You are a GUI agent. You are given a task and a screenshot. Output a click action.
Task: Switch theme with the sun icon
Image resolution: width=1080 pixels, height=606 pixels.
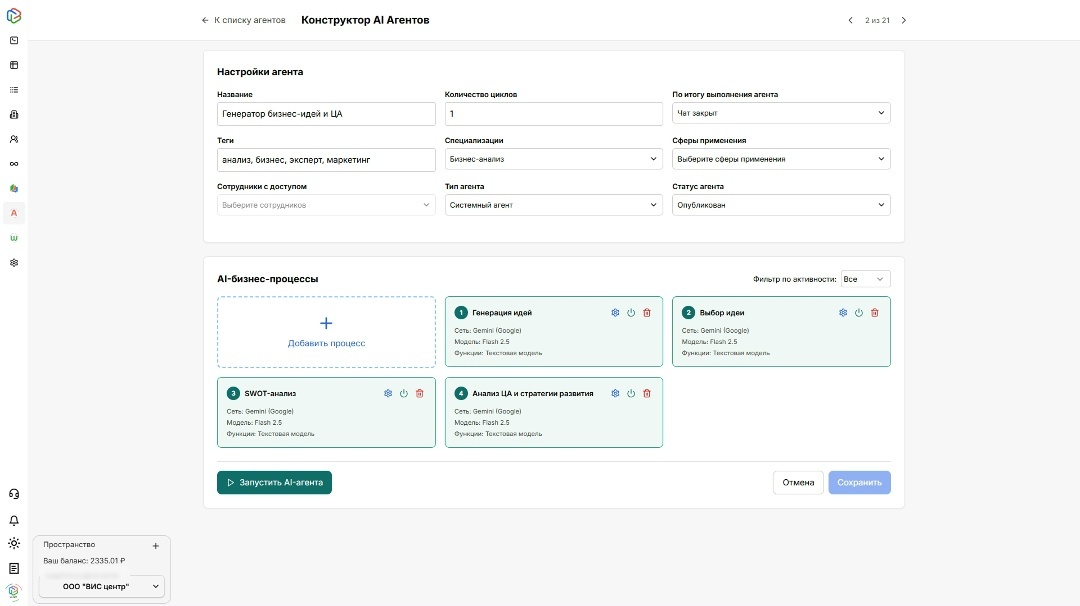tap(14, 544)
